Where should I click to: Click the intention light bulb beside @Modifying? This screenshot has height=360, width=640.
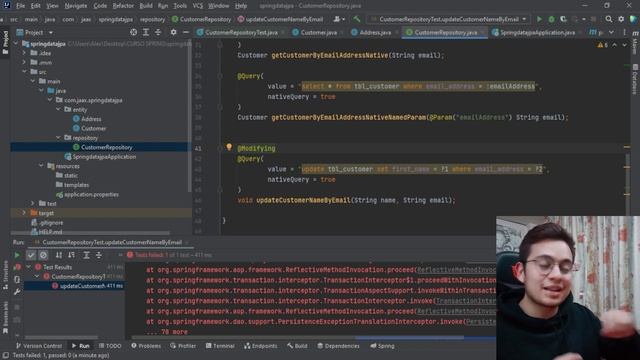coord(229,147)
